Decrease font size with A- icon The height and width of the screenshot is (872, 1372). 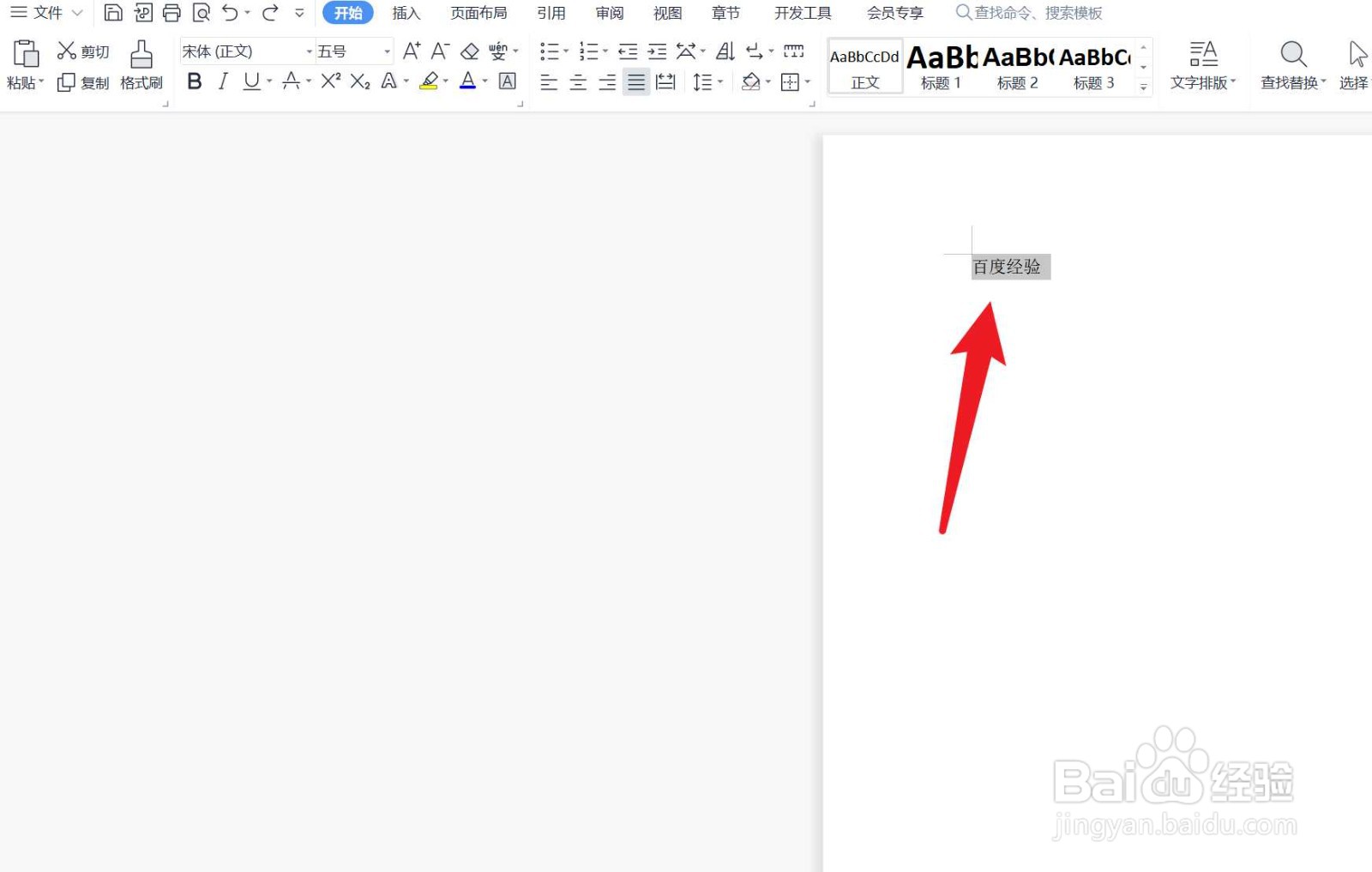tap(440, 51)
